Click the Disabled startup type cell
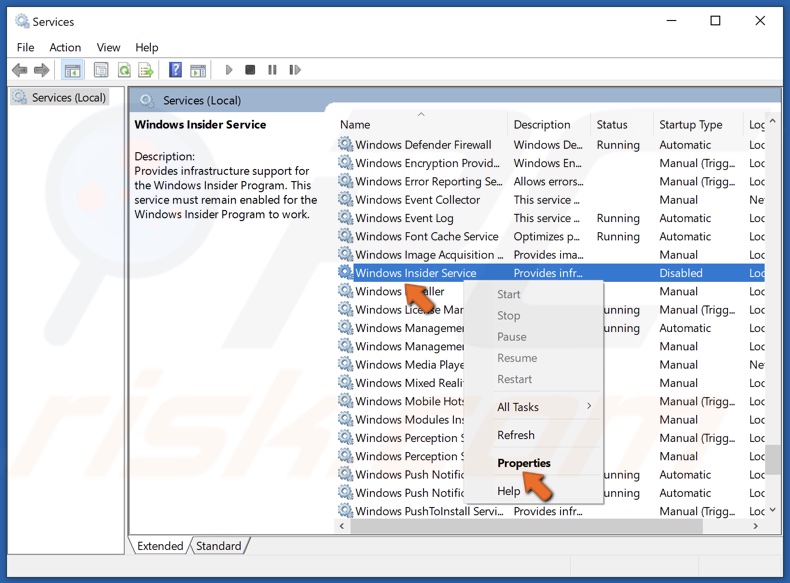 681,273
